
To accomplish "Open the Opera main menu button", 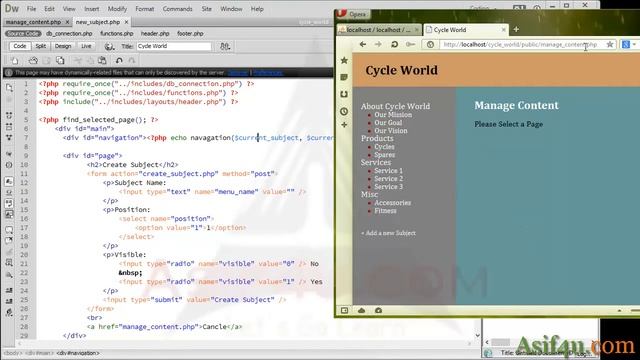I will 353,14.
